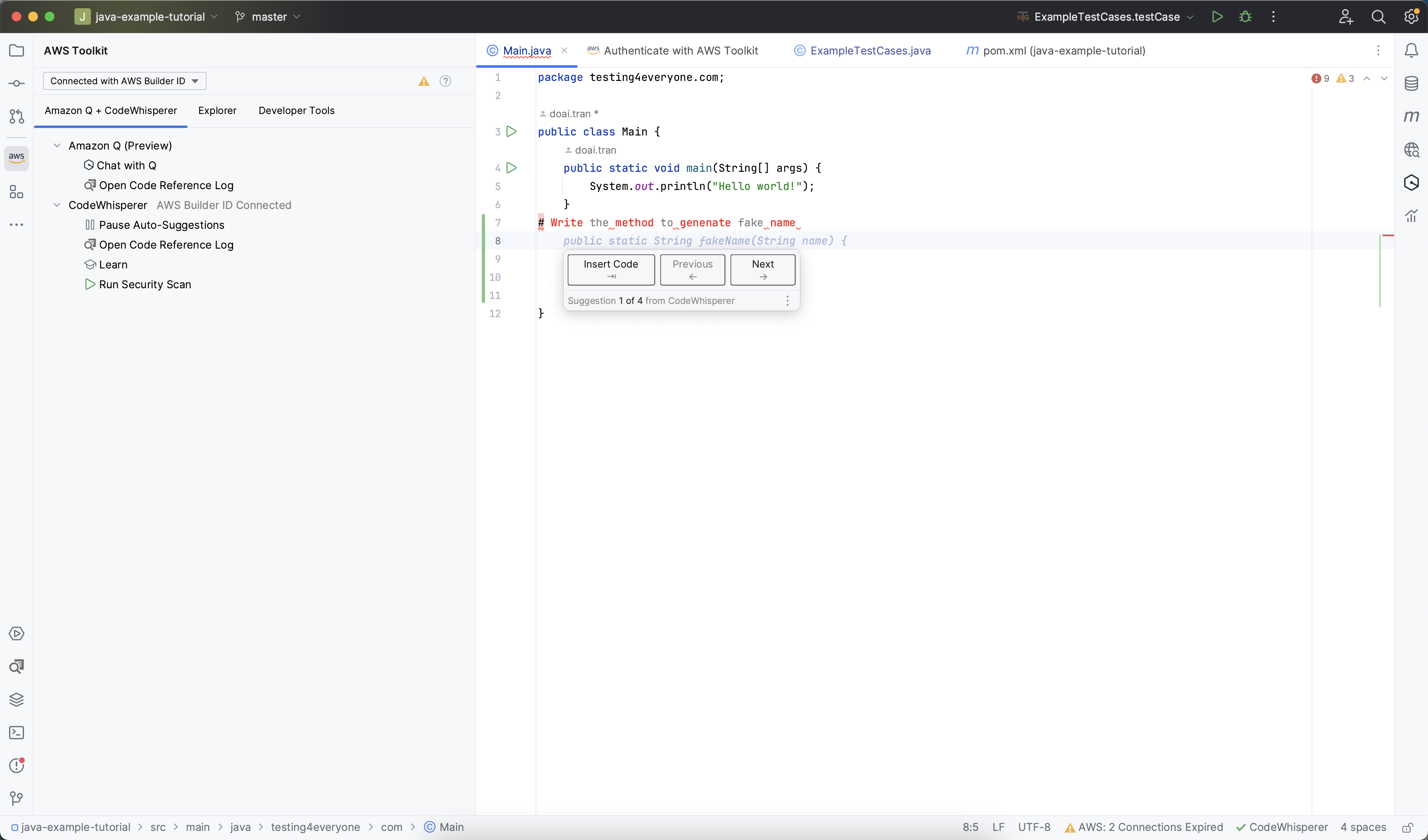Click UTF-8 encoding in status bar
This screenshot has height=840, width=1428.
tap(1033, 828)
